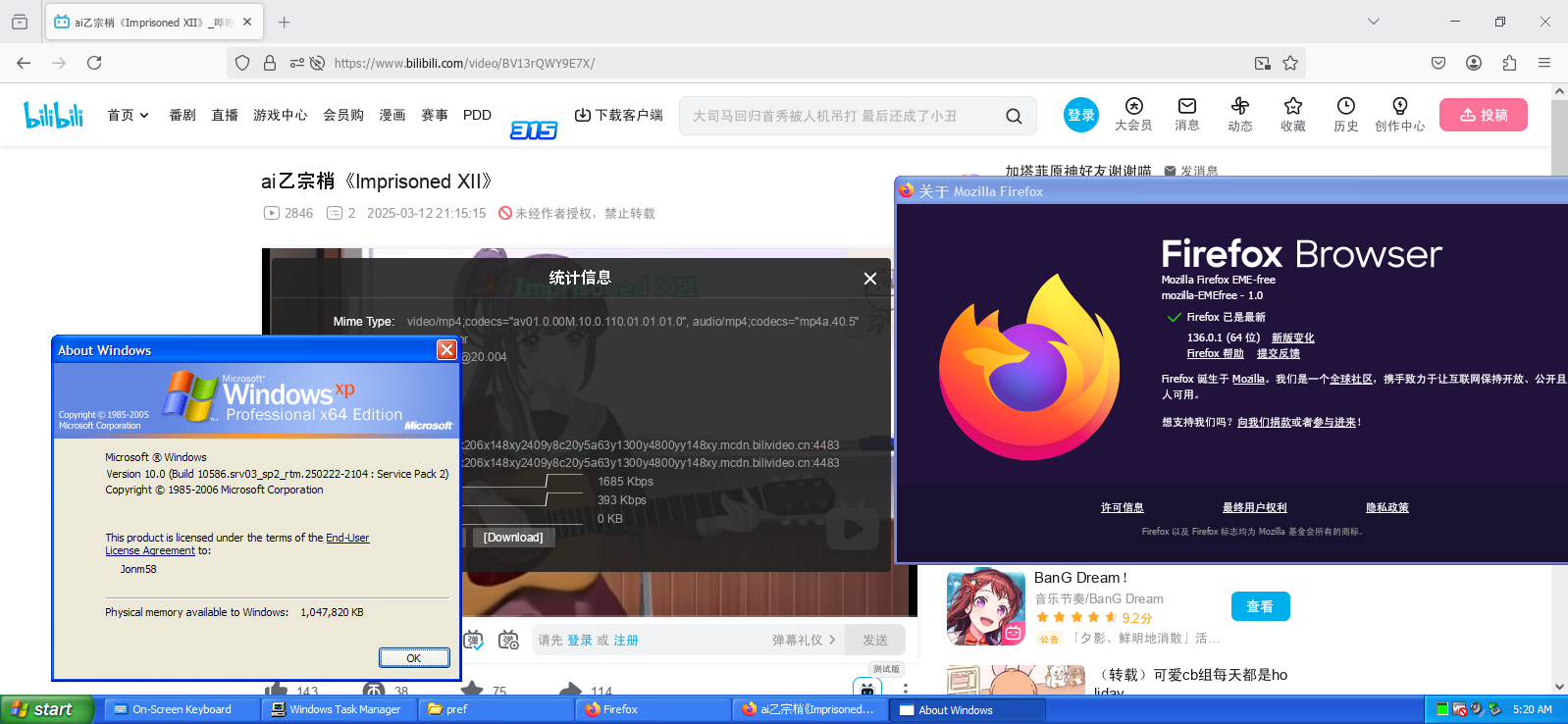Image resolution: width=1568 pixels, height=724 pixels.
Task: Open the BanG Dream game thumbnail
Action: click(986, 606)
